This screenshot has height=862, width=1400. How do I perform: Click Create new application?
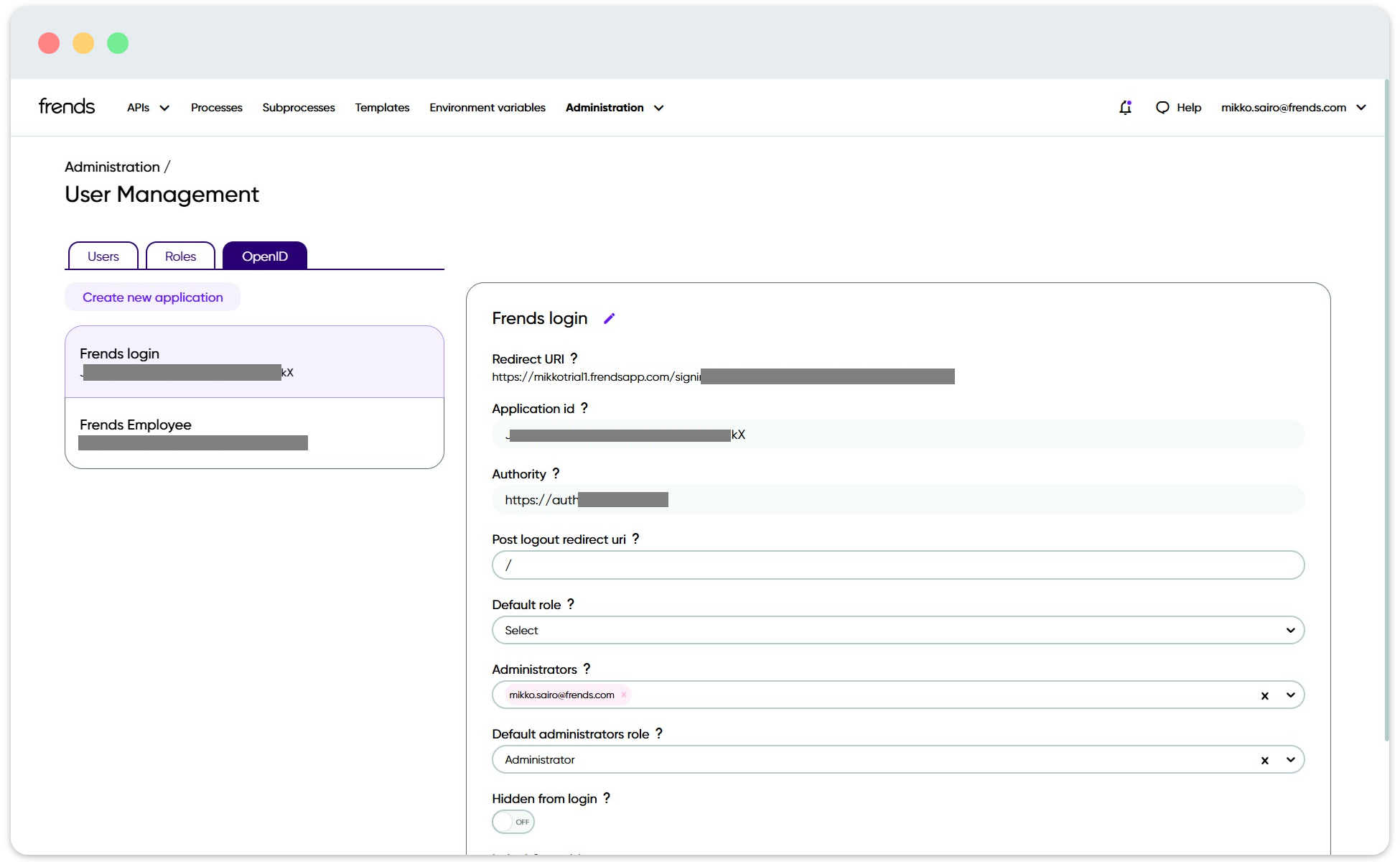click(151, 297)
